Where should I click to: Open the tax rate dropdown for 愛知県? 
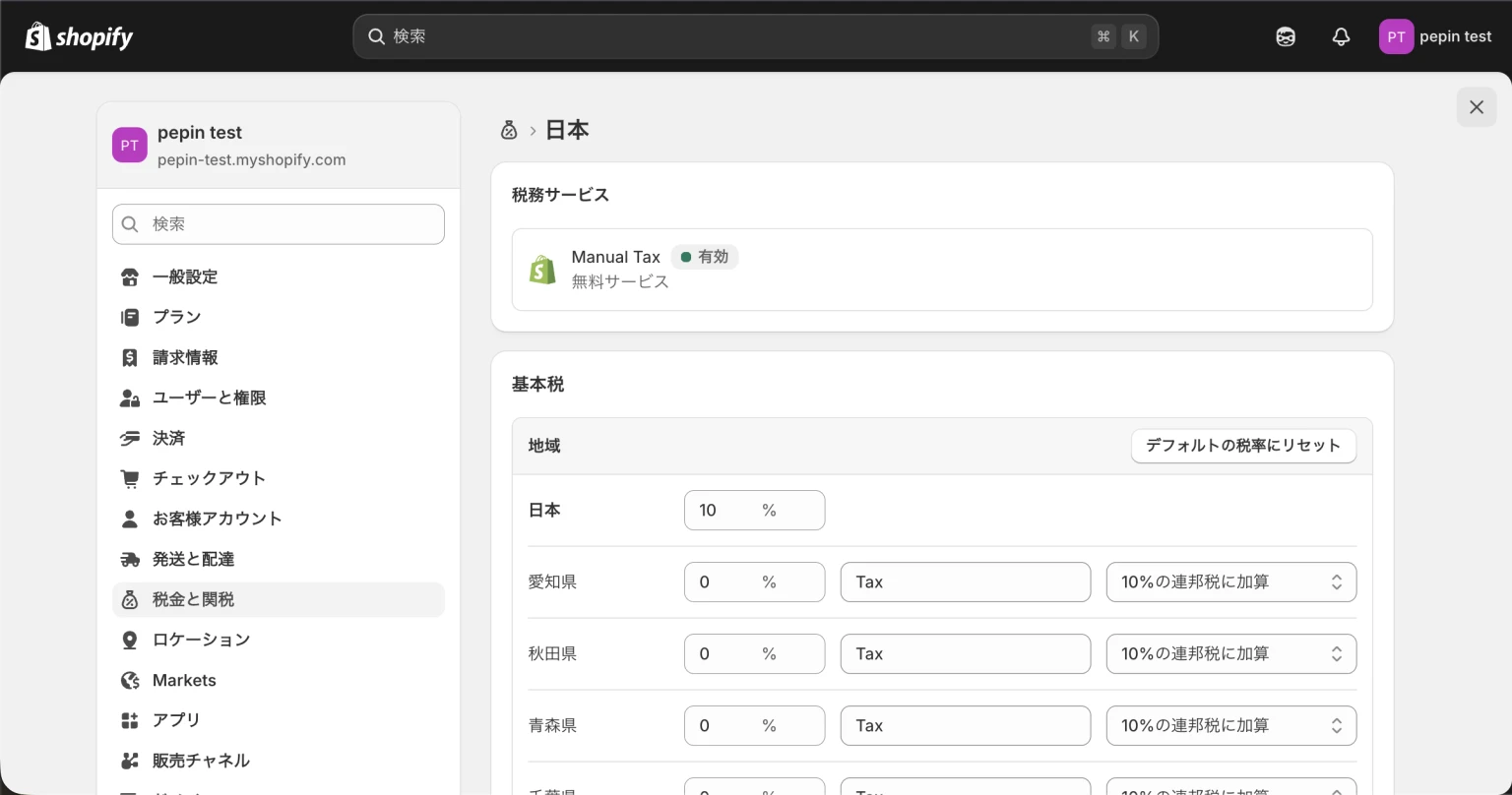coord(1230,581)
